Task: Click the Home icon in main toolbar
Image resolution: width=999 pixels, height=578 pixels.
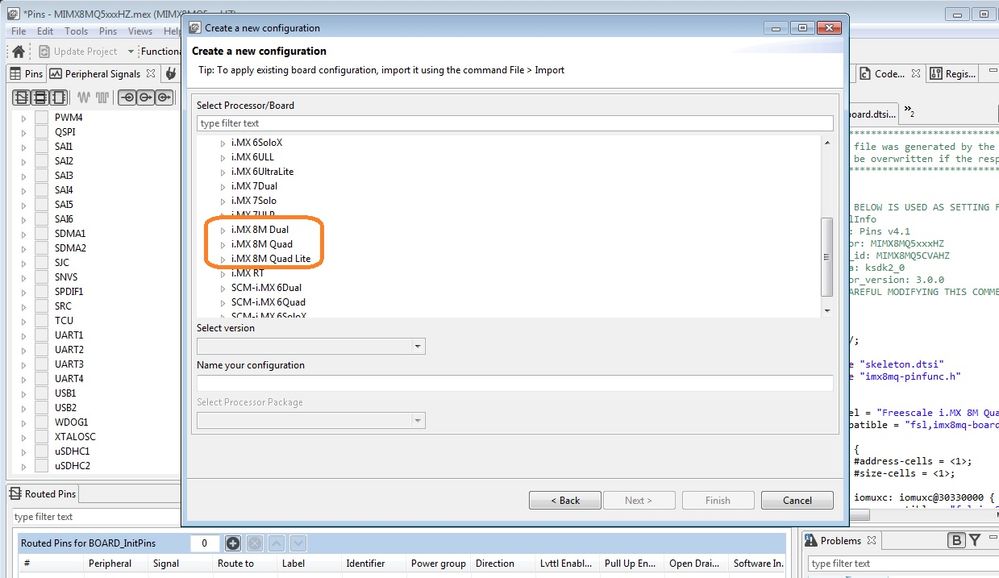Action: point(18,52)
